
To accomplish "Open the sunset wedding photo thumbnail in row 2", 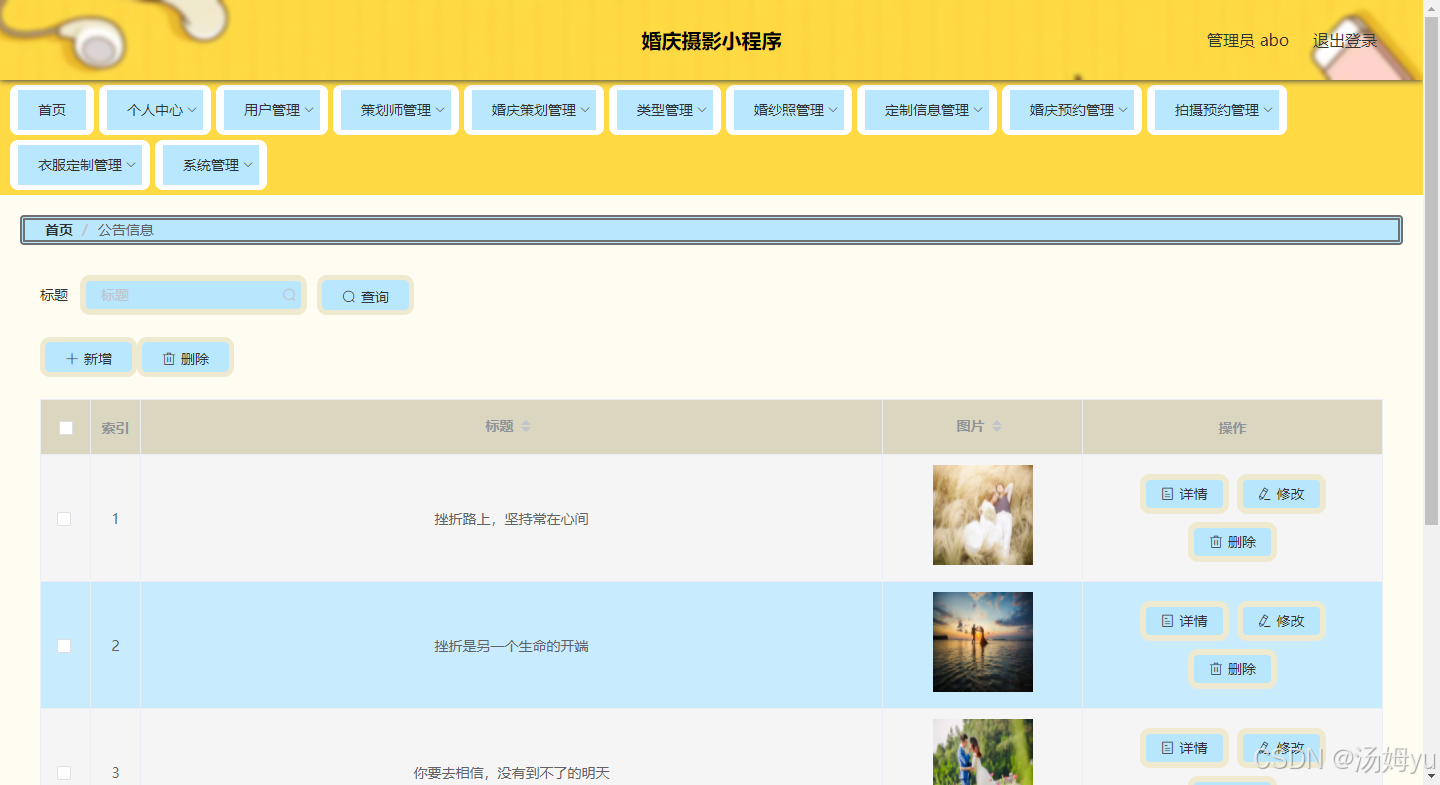I will pos(983,642).
